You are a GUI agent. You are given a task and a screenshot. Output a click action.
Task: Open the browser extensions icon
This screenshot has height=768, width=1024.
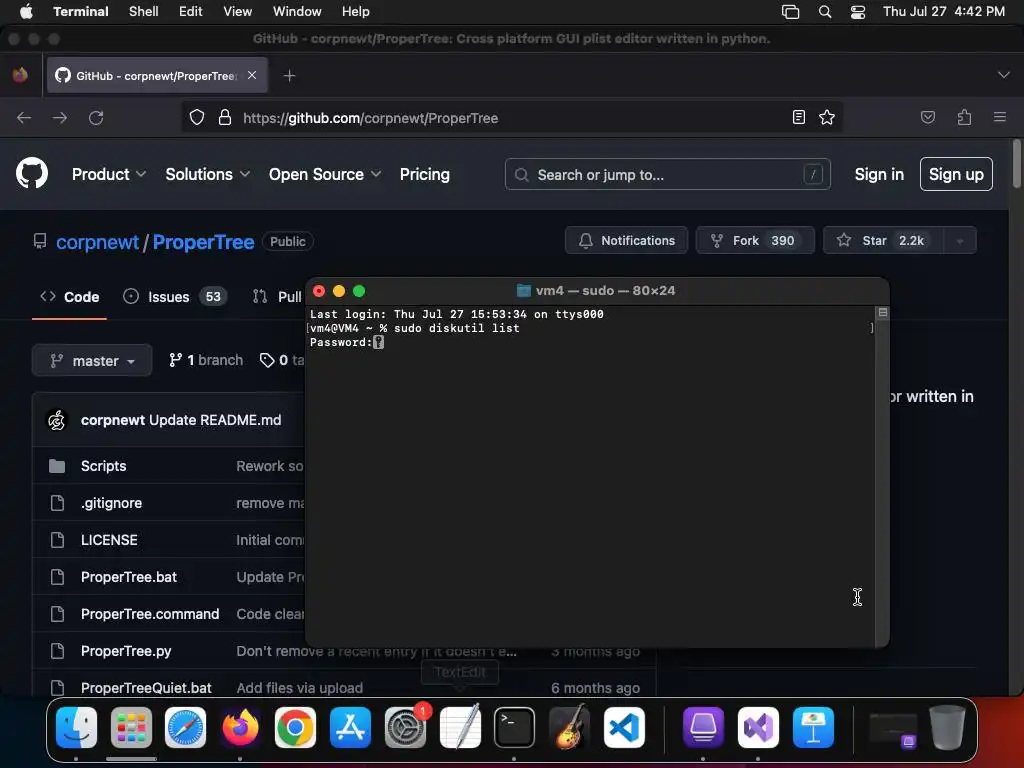pyautogui.click(x=964, y=118)
